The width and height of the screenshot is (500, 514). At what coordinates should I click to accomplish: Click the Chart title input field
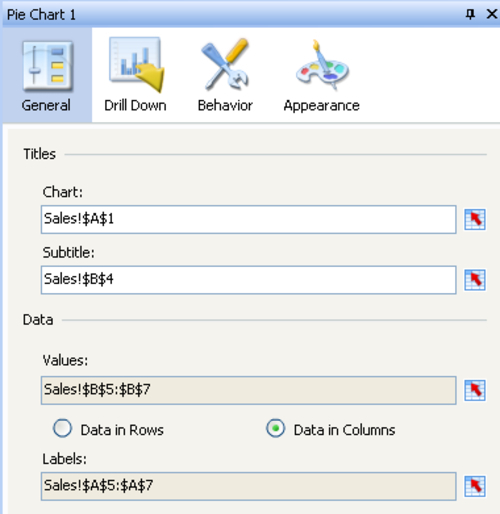pyautogui.click(x=249, y=220)
